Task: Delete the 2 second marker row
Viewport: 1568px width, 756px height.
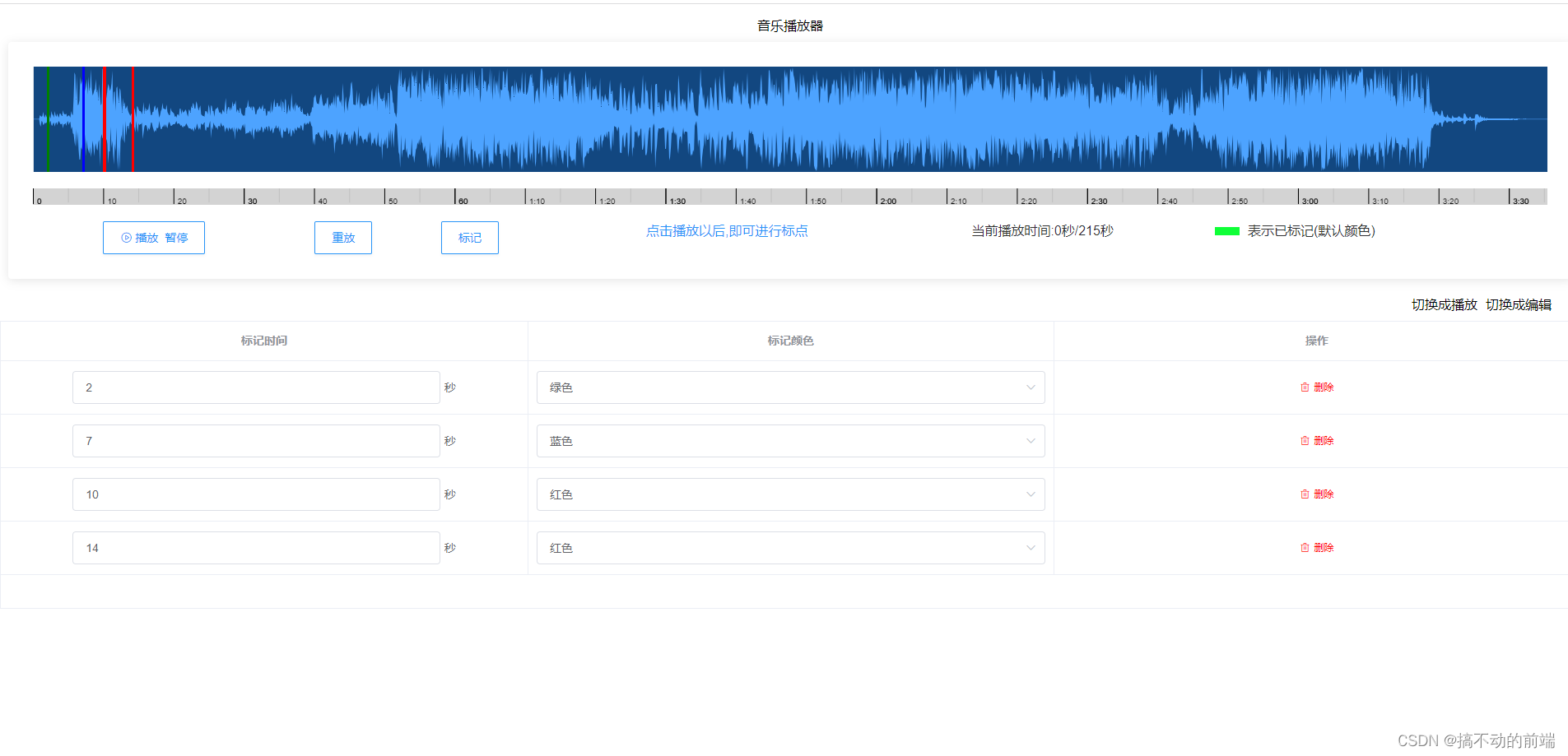Action: [1317, 387]
